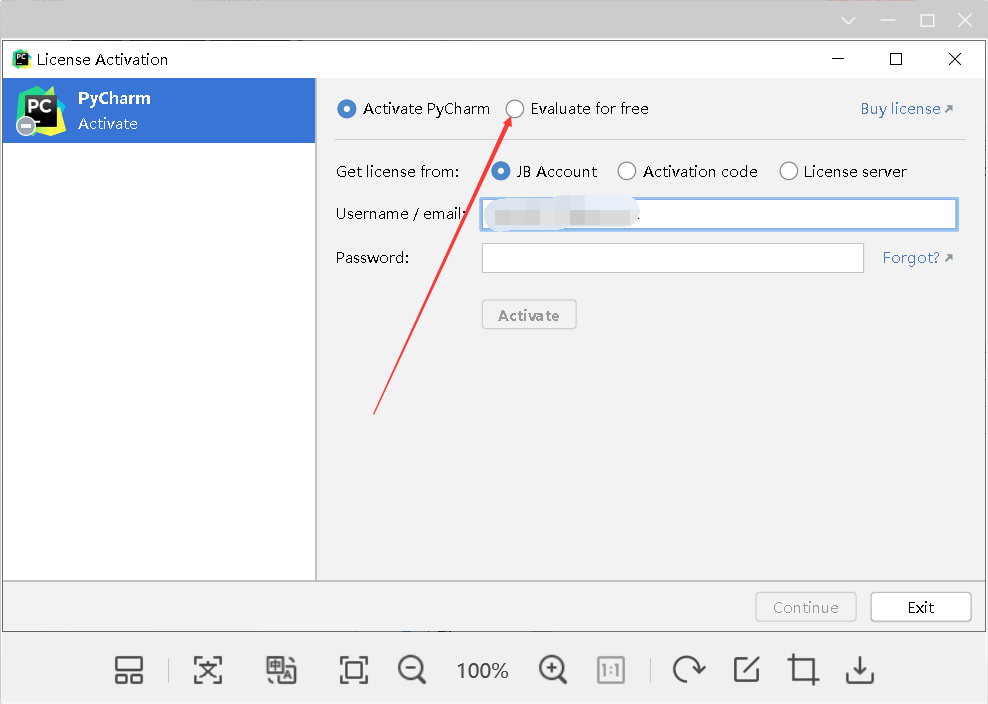Zoom in with the plus magnifier icon
This screenshot has height=704, width=988.
pos(553,669)
